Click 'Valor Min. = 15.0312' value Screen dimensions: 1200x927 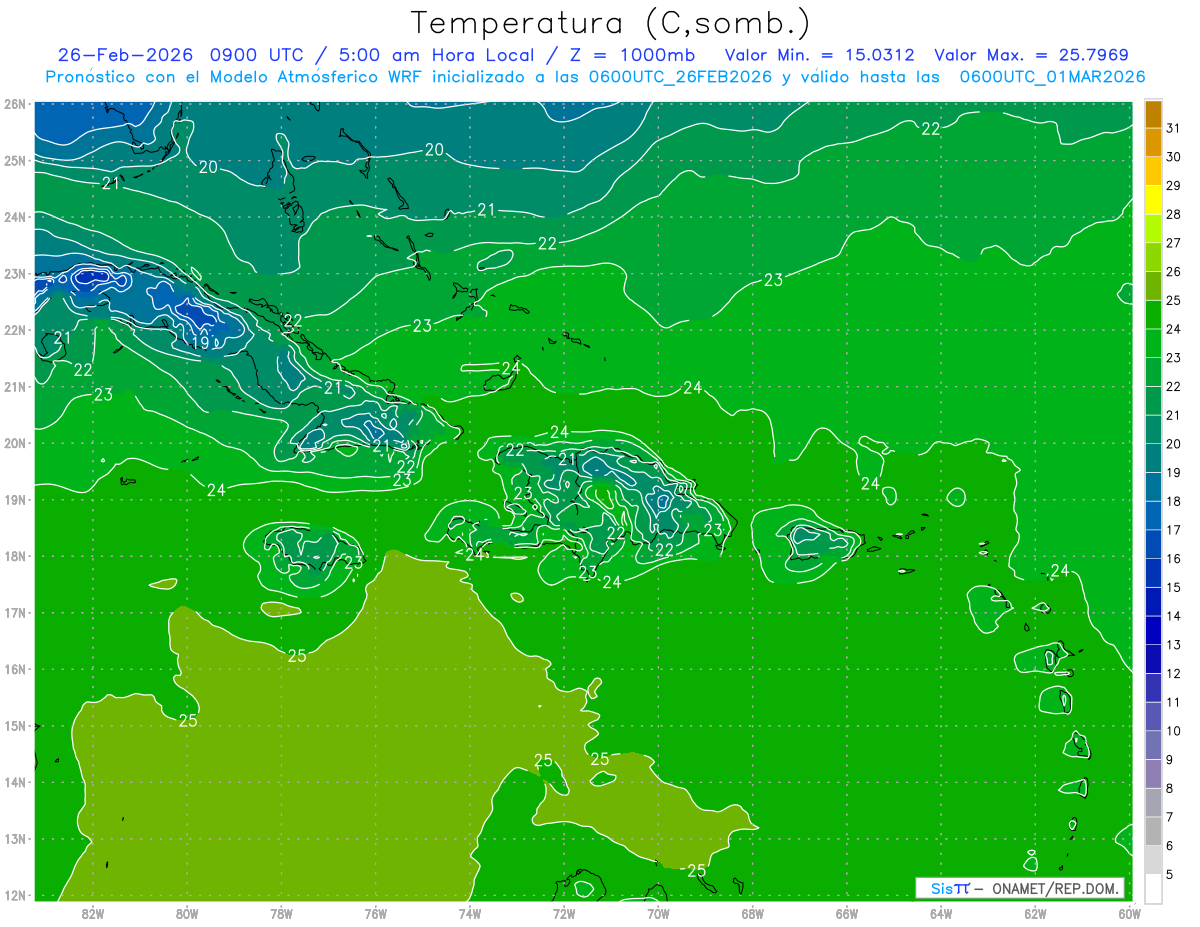pyautogui.click(x=819, y=55)
